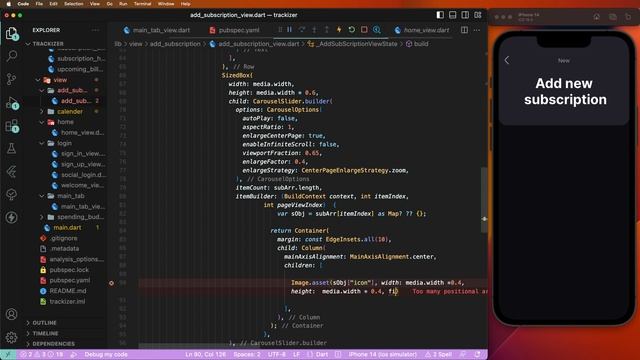
Task: Open the Run menu
Action: (123, 4)
